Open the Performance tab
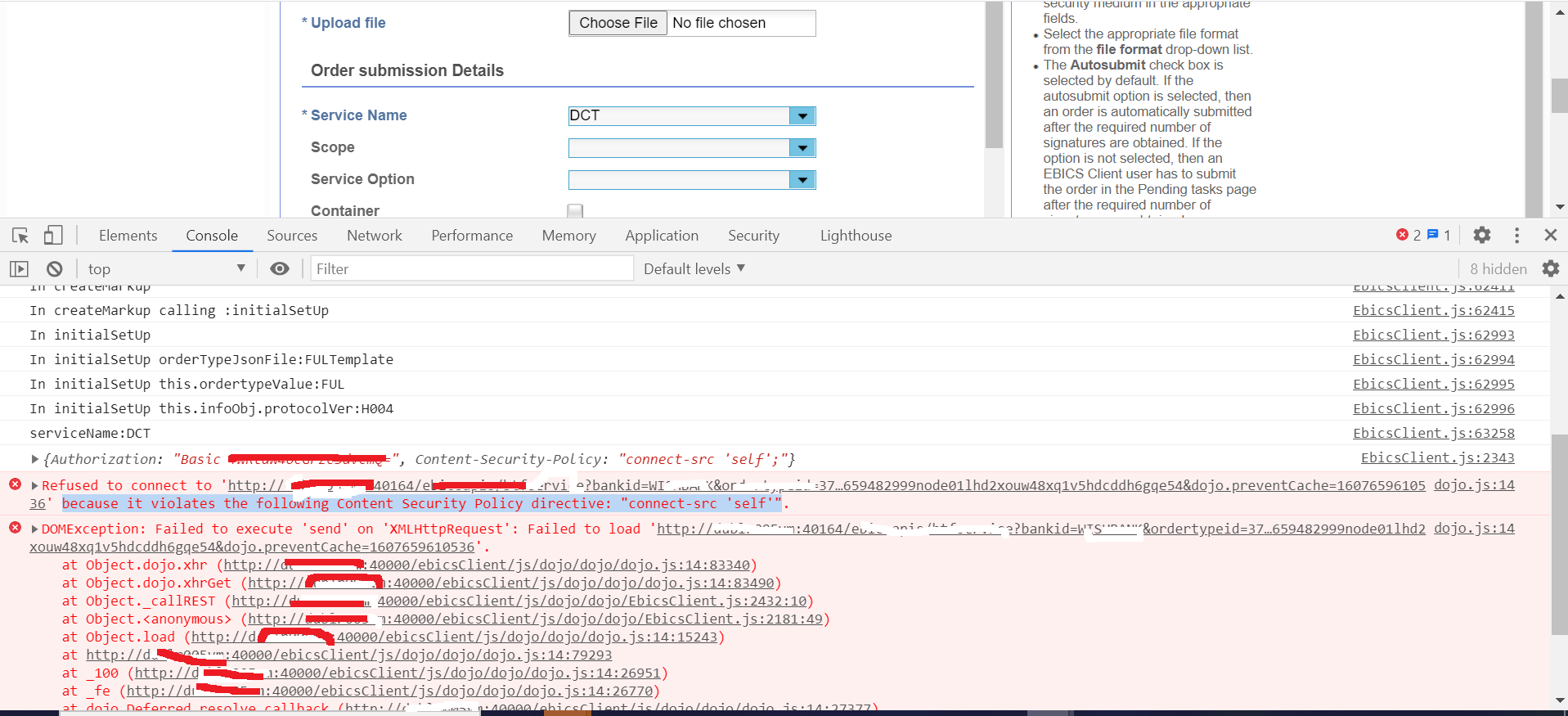Image resolution: width=1568 pixels, height=716 pixels. [472, 236]
